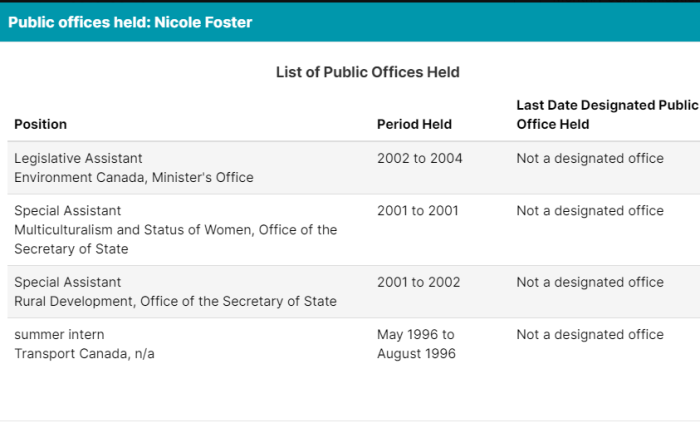Click the '2002 to 2004' period cell
Viewport: 700px width, 423px height.
420,158
